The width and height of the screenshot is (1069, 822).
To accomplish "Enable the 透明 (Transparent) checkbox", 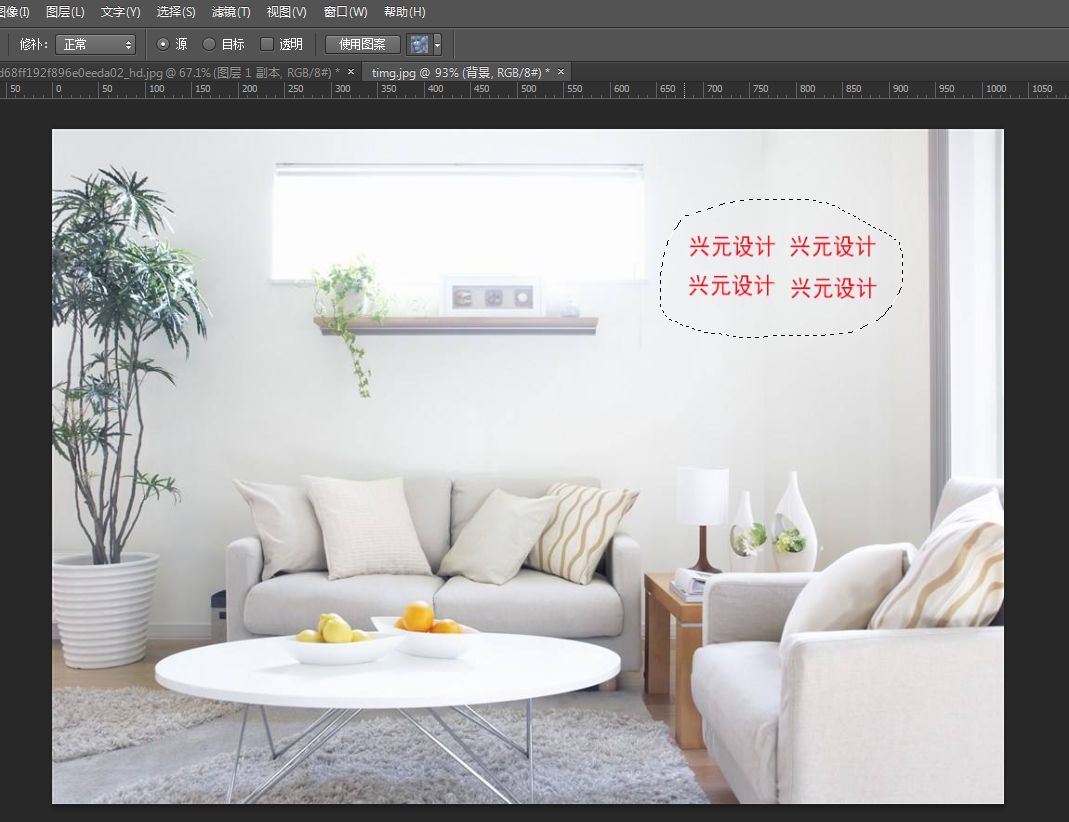I will tap(268, 44).
